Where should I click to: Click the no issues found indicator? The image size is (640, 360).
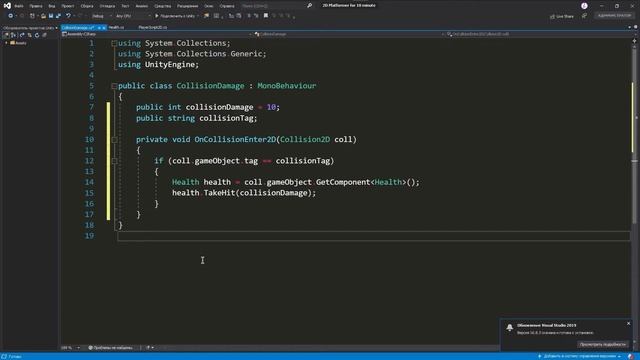click(110, 348)
